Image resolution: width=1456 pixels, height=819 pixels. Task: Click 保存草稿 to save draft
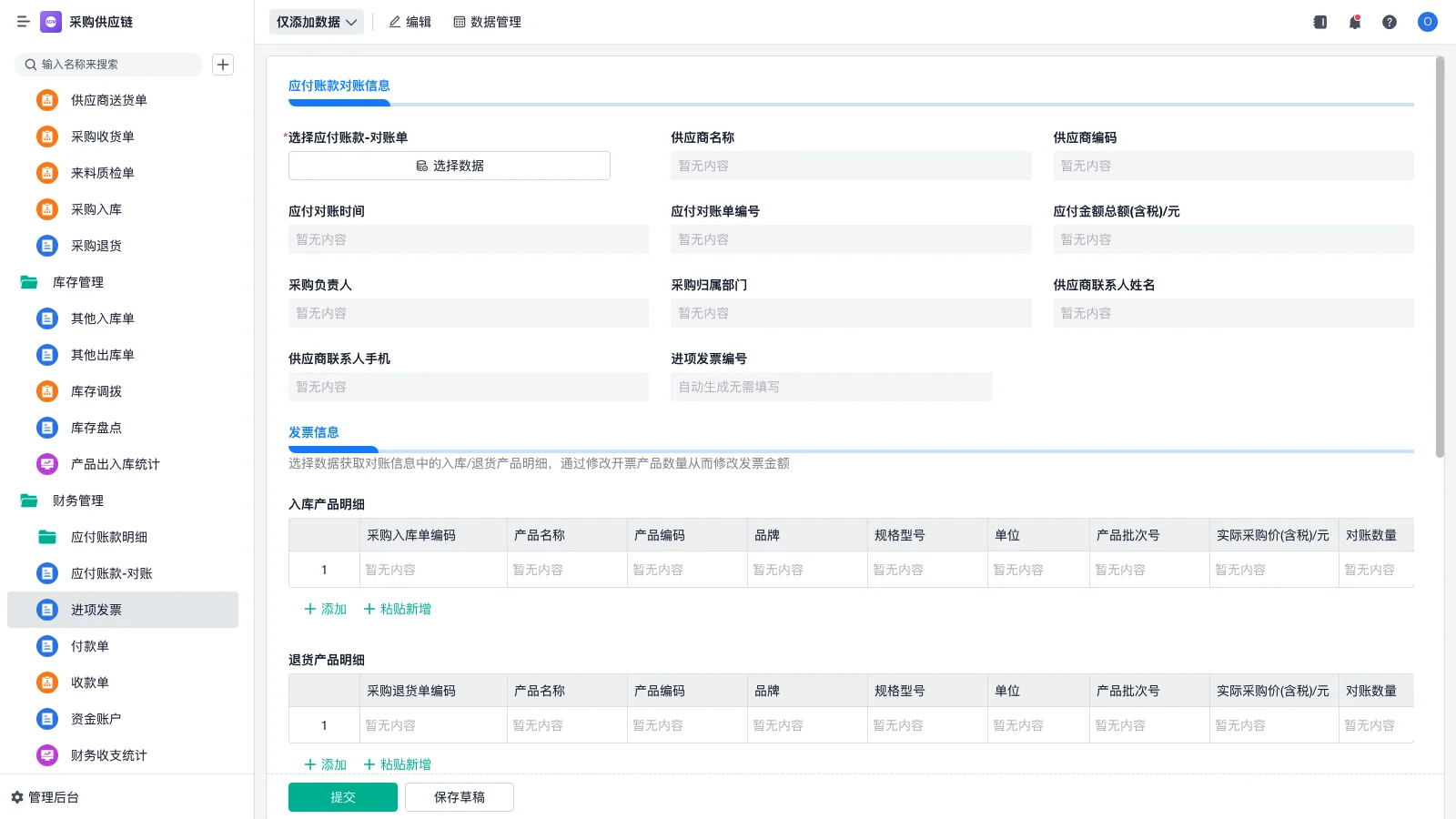pyautogui.click(x=460, y=796)
